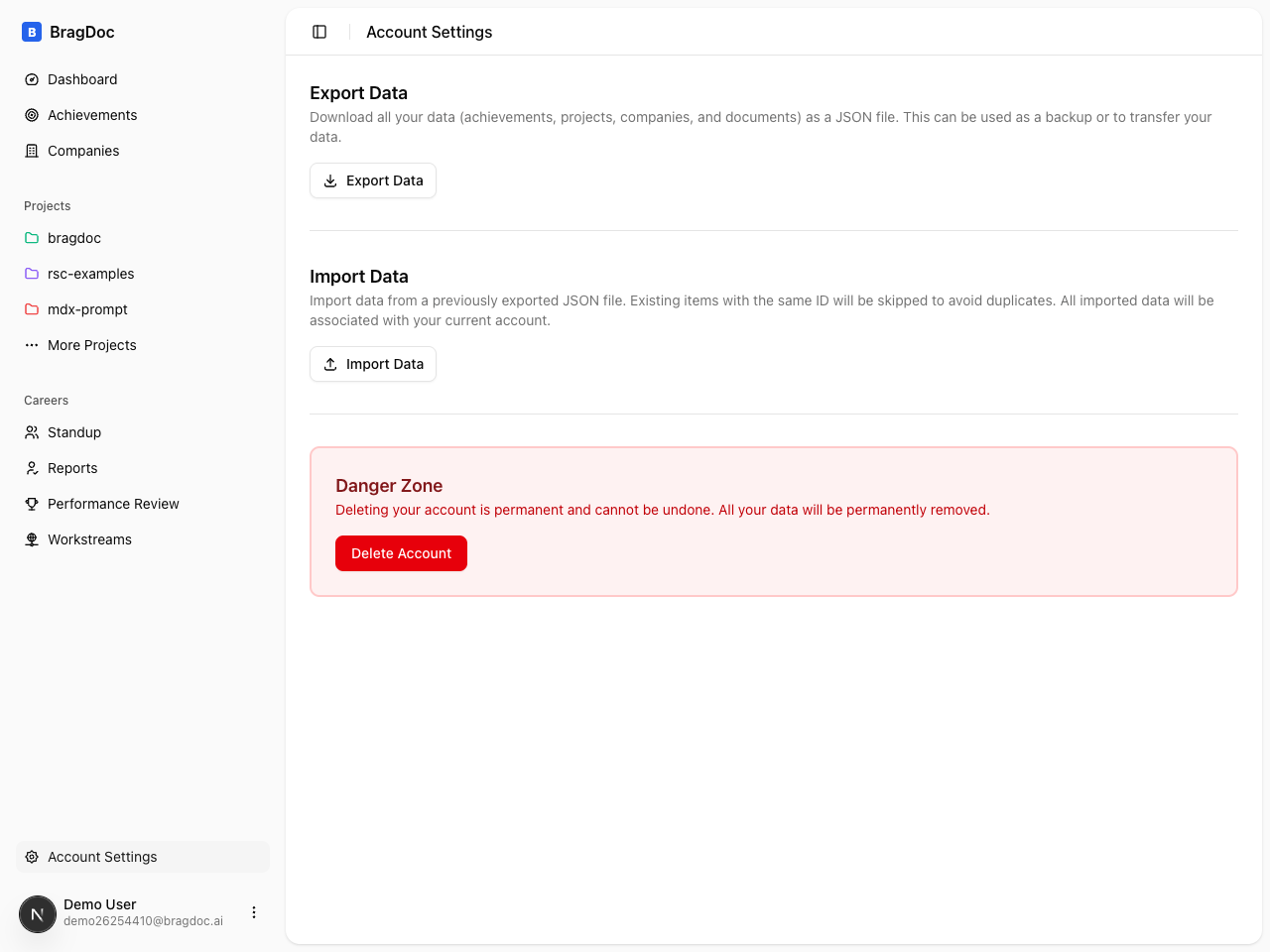
Task: Click the settings gear next to Account Settings
Action: tap(33, 857)
